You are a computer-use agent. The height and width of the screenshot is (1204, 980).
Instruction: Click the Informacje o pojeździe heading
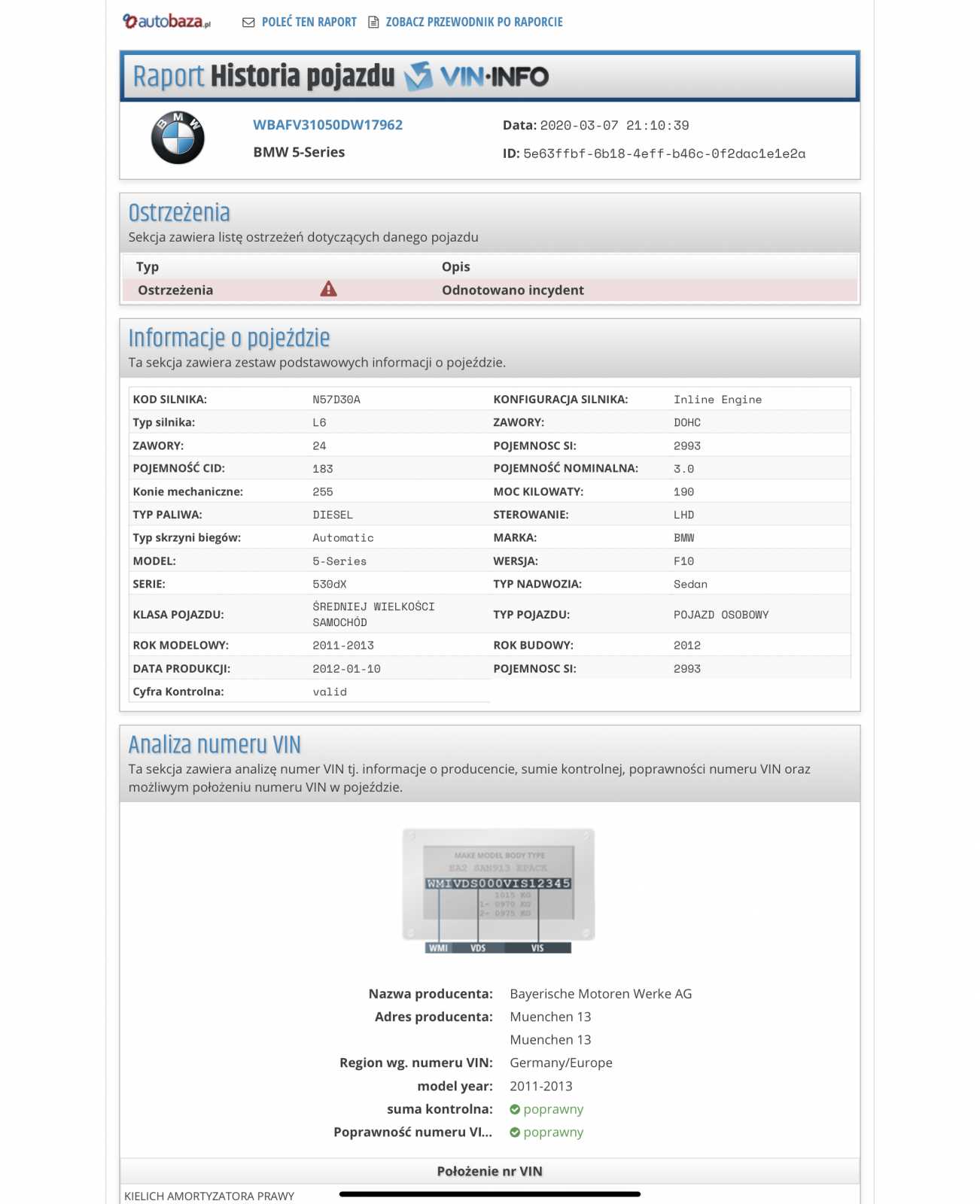(x=229, y=339)
